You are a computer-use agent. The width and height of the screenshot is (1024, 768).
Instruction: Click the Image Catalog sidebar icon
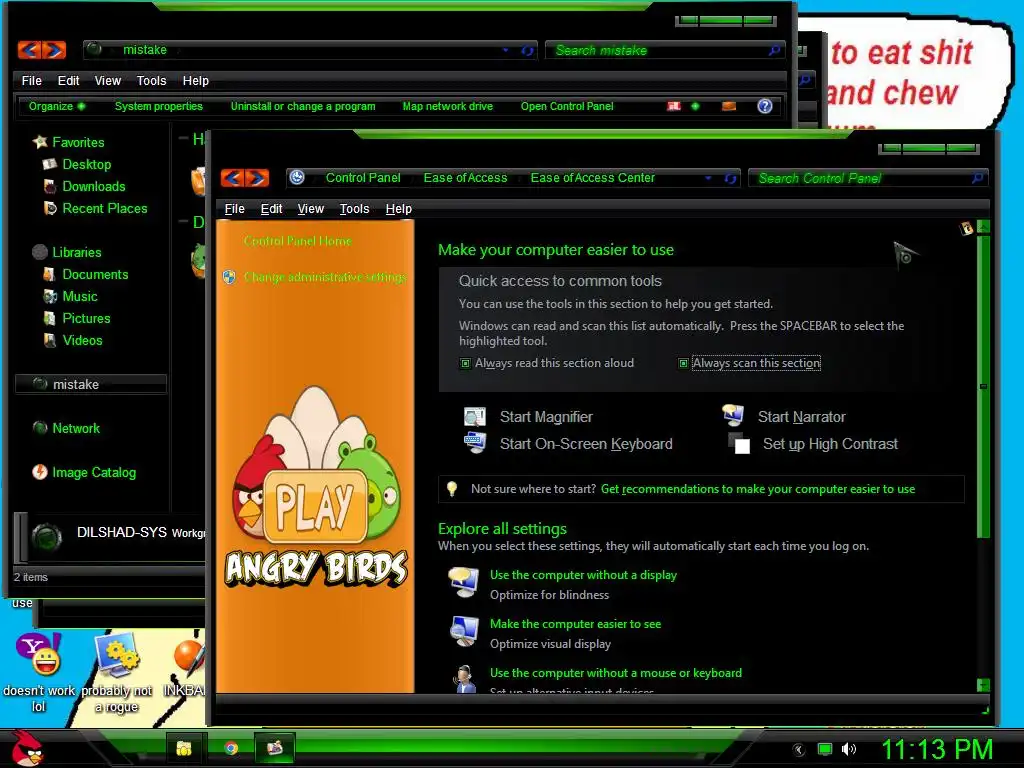pos(40,472)
